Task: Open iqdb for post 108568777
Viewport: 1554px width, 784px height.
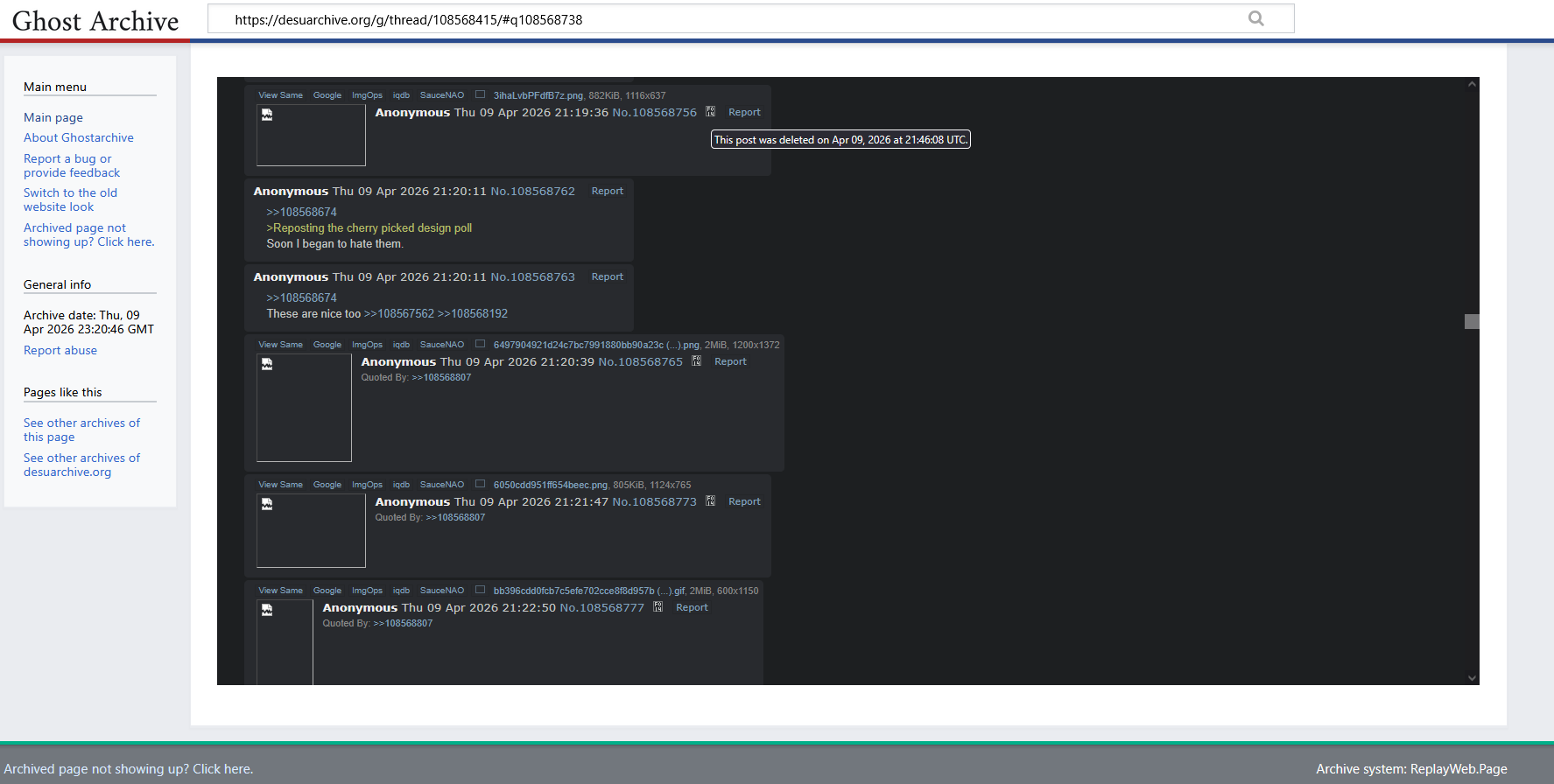Action: coord(401,591)
